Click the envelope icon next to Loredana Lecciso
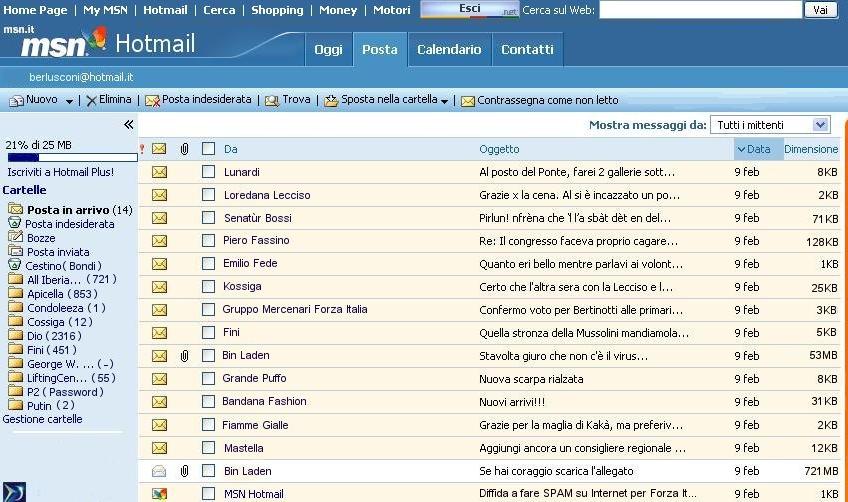848x502 pixels. tap(159, 195)
